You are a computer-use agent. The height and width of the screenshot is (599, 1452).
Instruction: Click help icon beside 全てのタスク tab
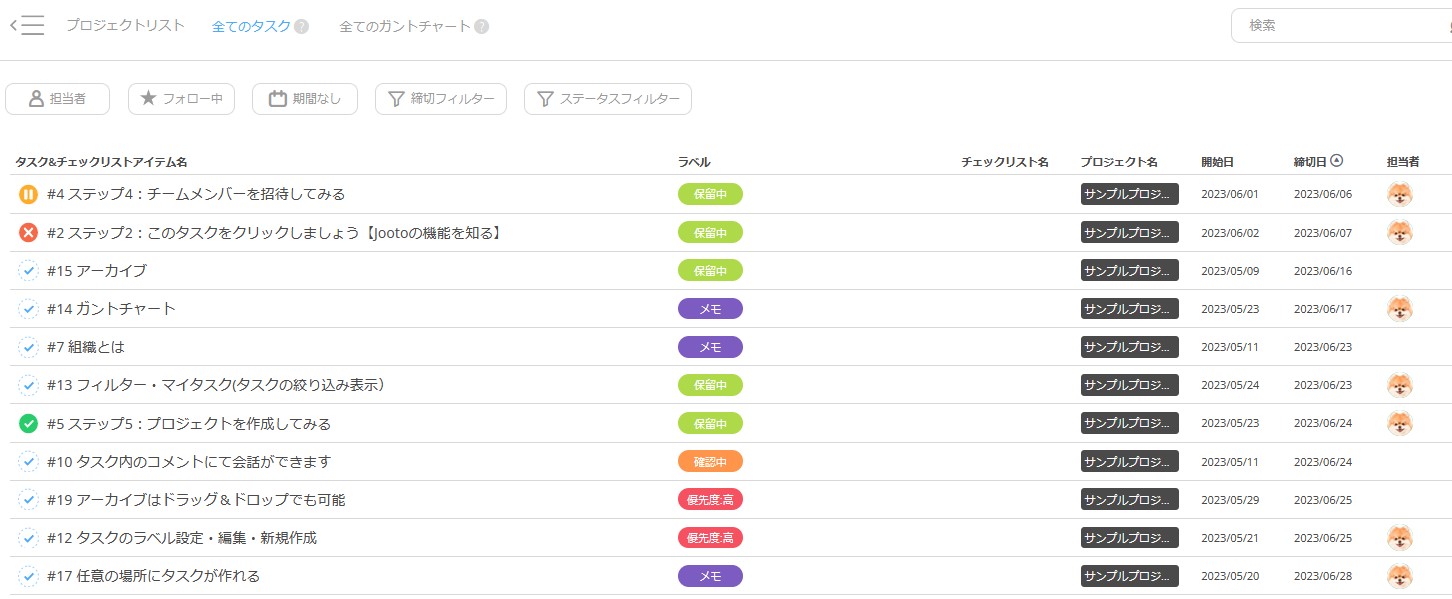(x=301, y=27)
